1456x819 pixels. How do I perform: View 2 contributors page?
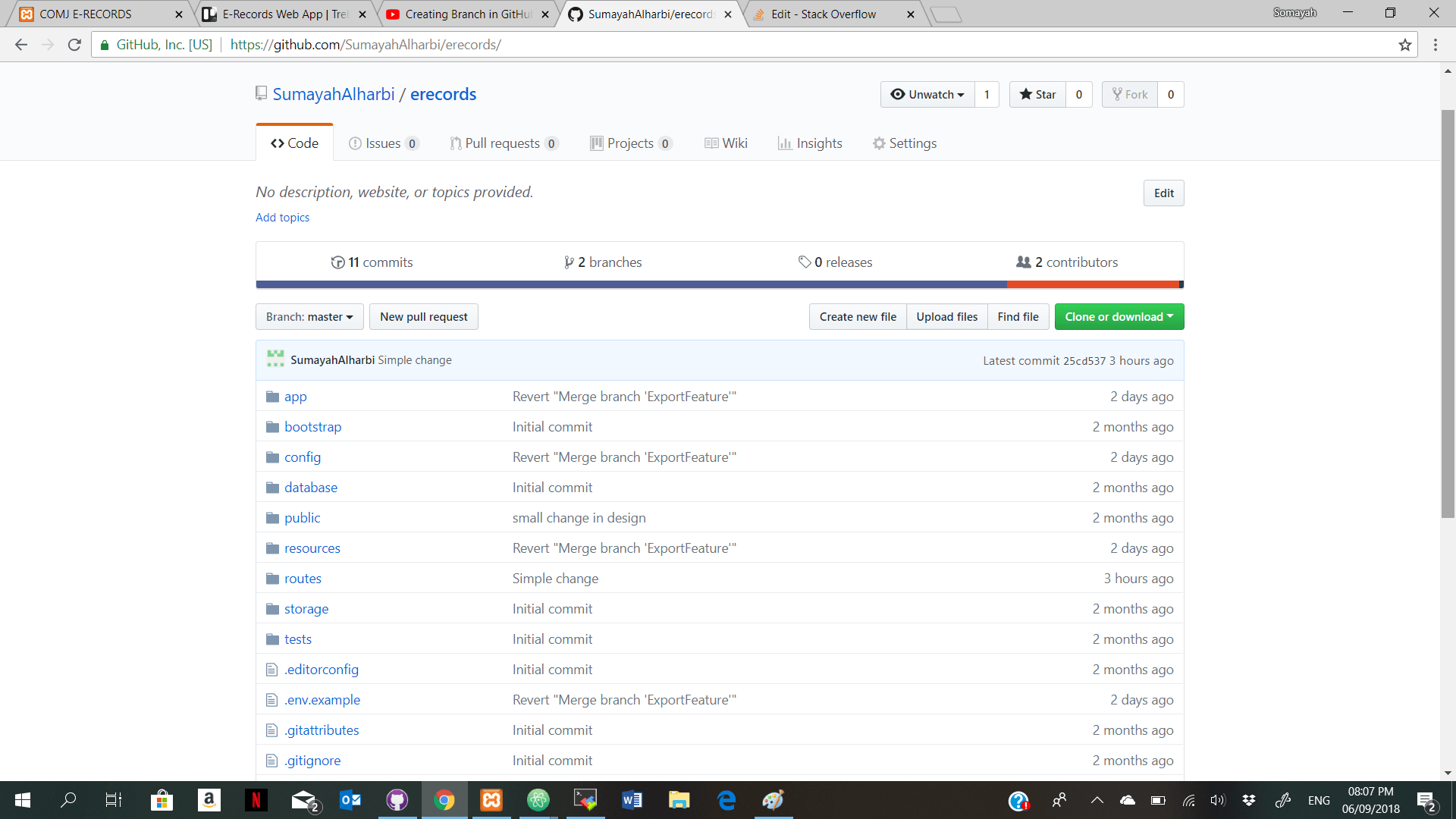point(1067,262)
